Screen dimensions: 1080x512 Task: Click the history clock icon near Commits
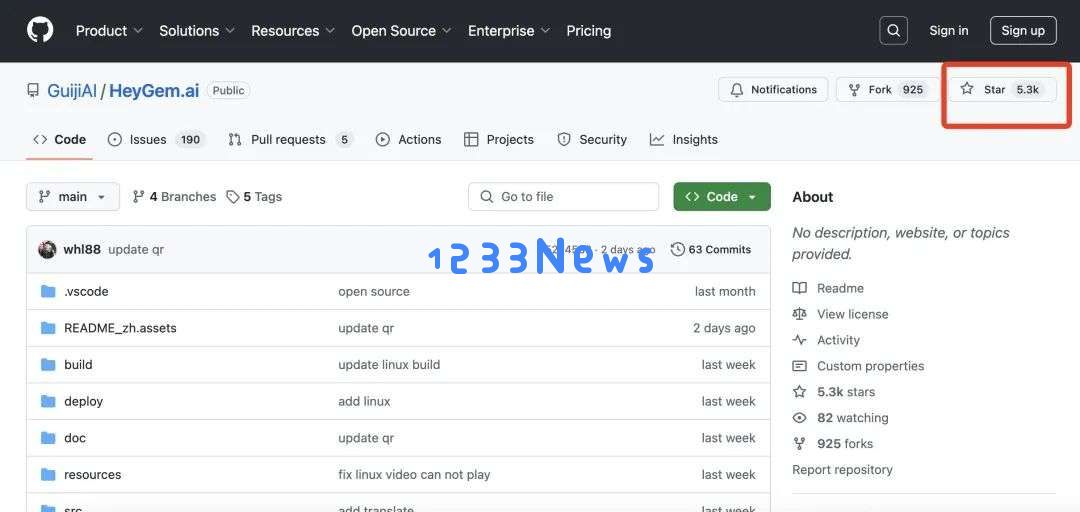pos(678,249)
